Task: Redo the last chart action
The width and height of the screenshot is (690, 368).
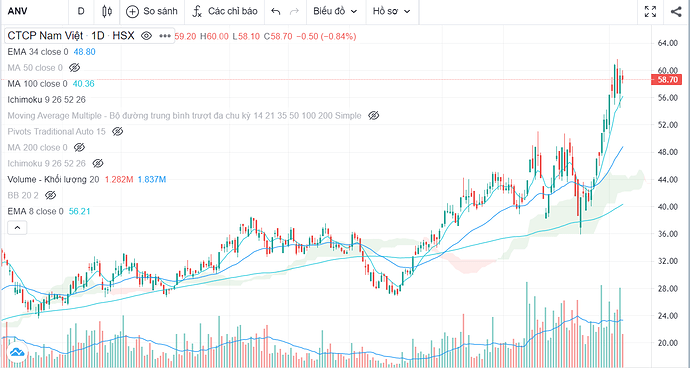Action: [294, 12]
